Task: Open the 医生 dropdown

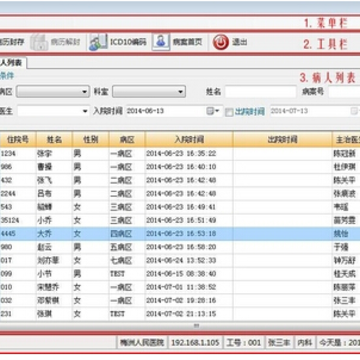Action: [x=54, y=111]
